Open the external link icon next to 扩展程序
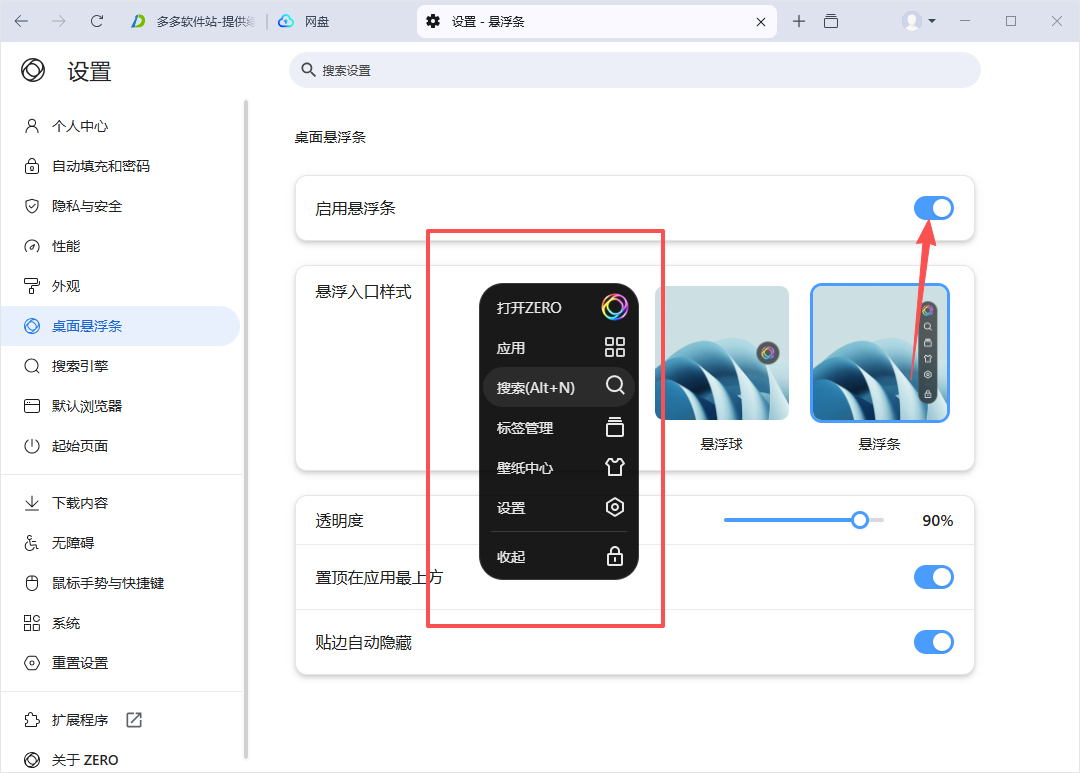The image size is (1080, 773). (134, 720)
